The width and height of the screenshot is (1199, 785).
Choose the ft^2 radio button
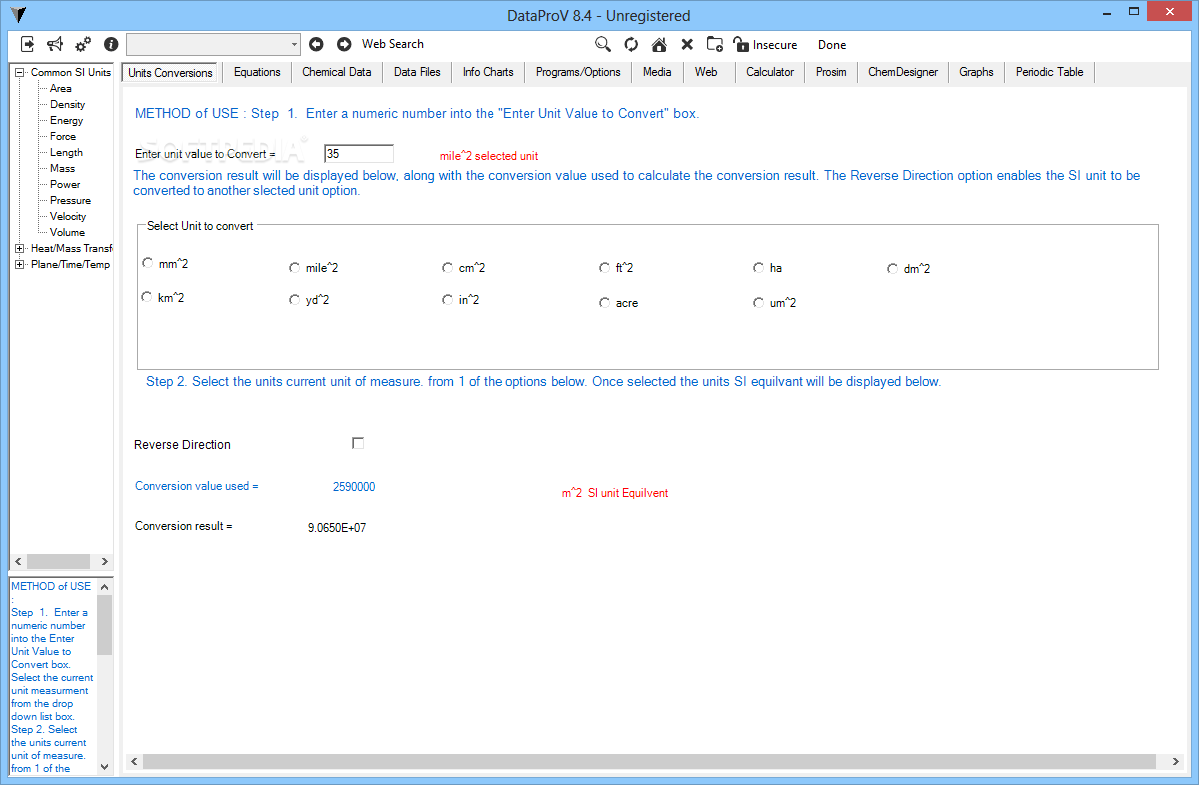[604, 268]
